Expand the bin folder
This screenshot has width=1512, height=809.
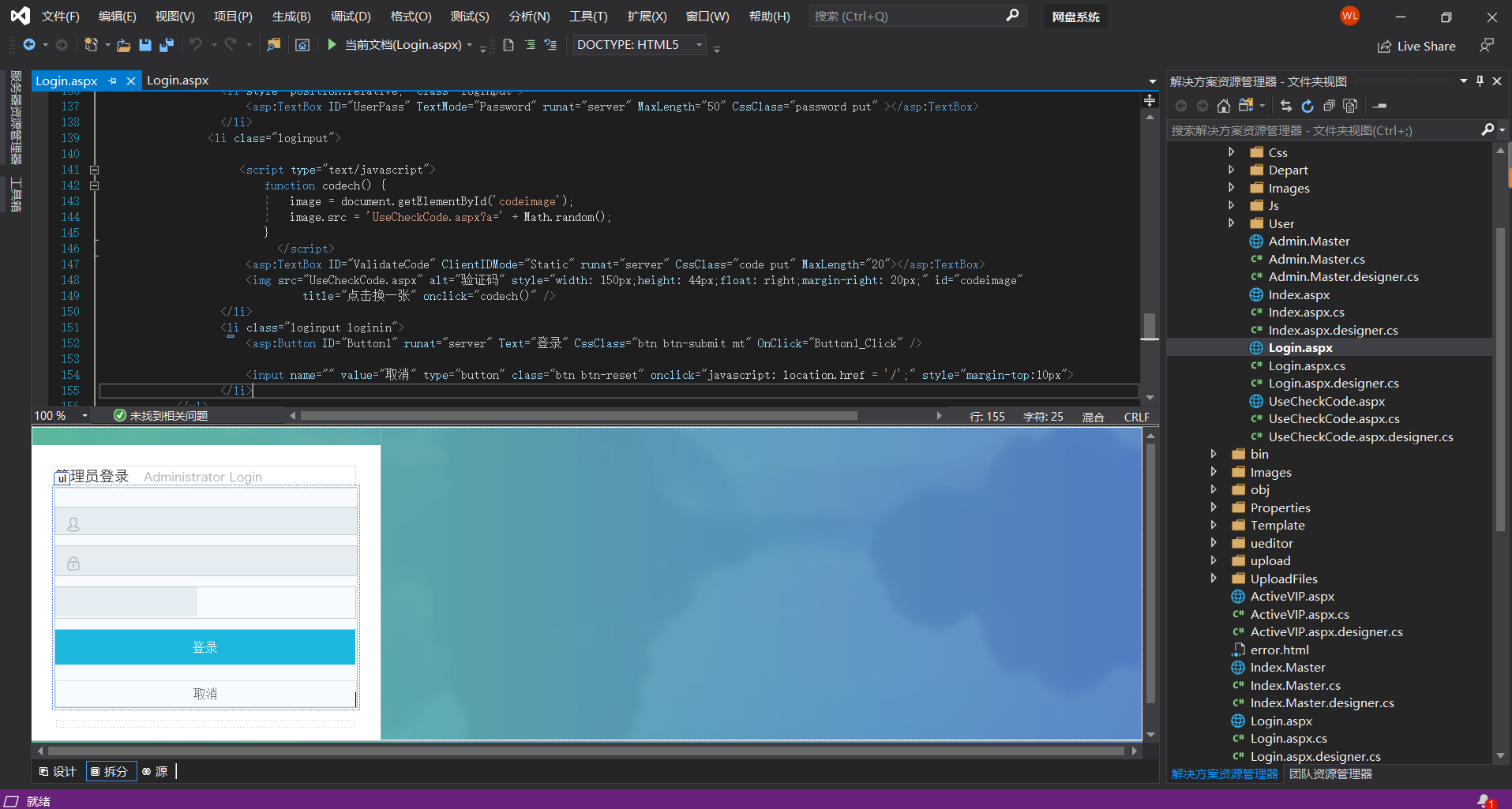1214,454
